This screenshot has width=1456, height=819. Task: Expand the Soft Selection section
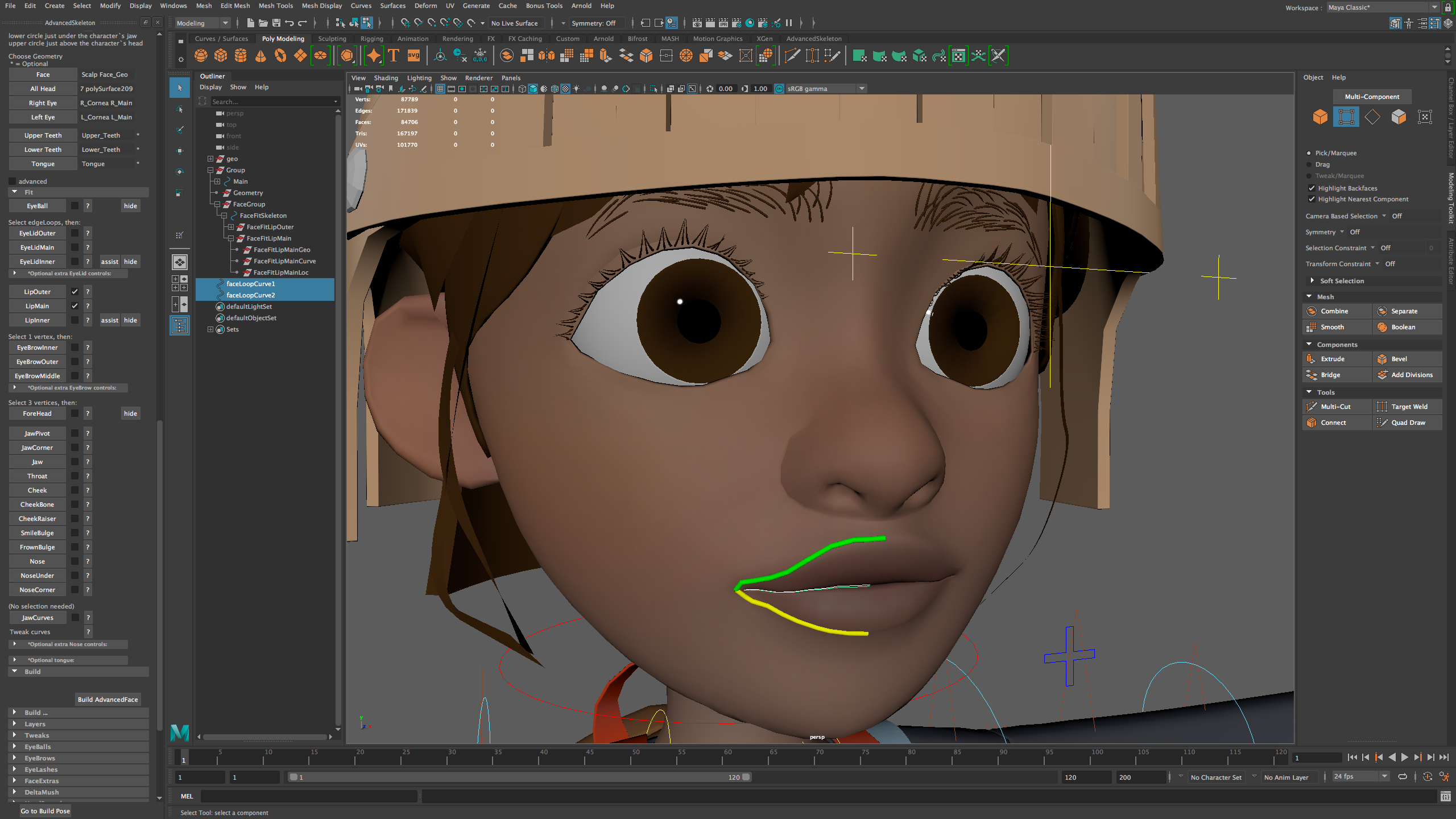point(1312,281)
